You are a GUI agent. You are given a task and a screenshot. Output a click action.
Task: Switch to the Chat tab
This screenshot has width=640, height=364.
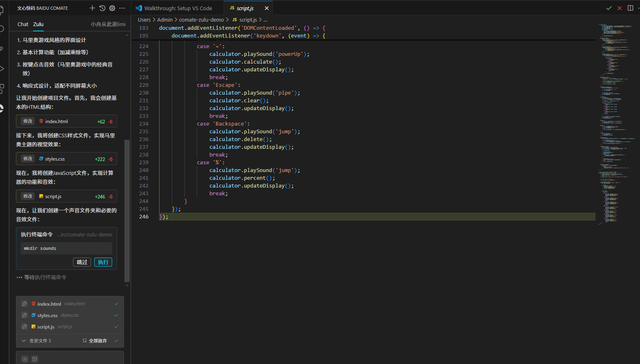23,24
